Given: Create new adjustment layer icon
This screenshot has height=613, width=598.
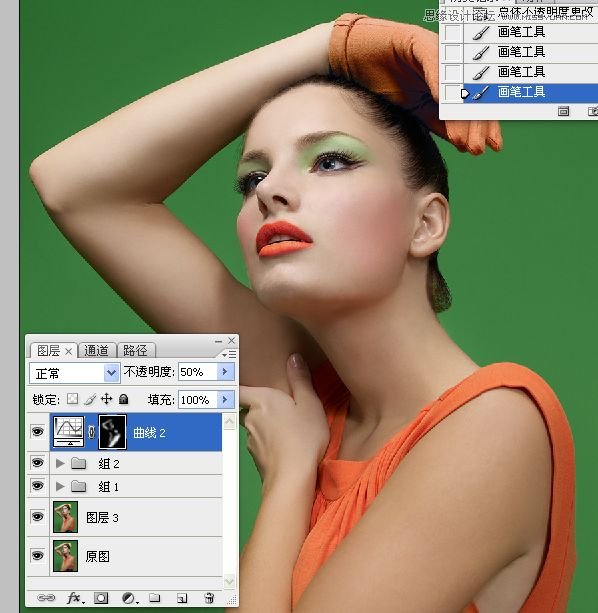Looking at the screenshot, I should tap(129, 598).
